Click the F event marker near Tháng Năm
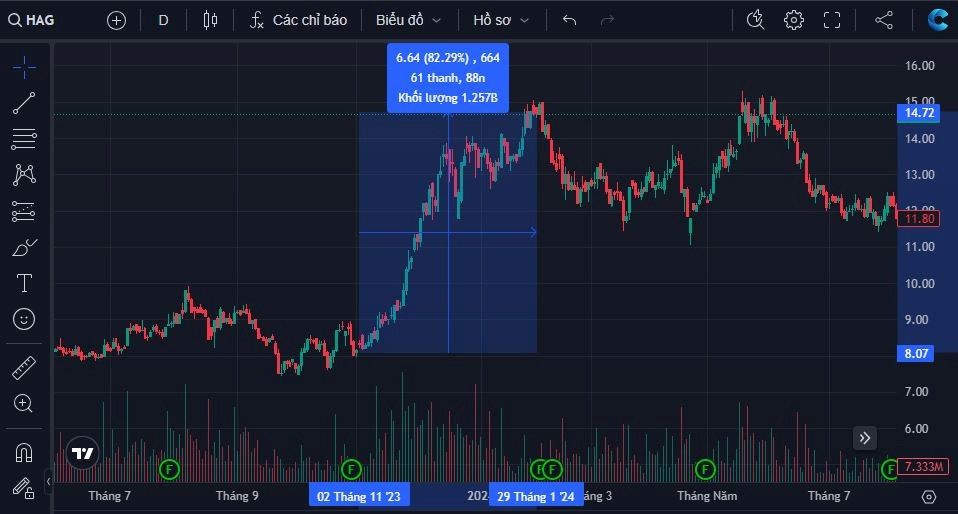Screen dimensions: 958x514 click(705, 469)
